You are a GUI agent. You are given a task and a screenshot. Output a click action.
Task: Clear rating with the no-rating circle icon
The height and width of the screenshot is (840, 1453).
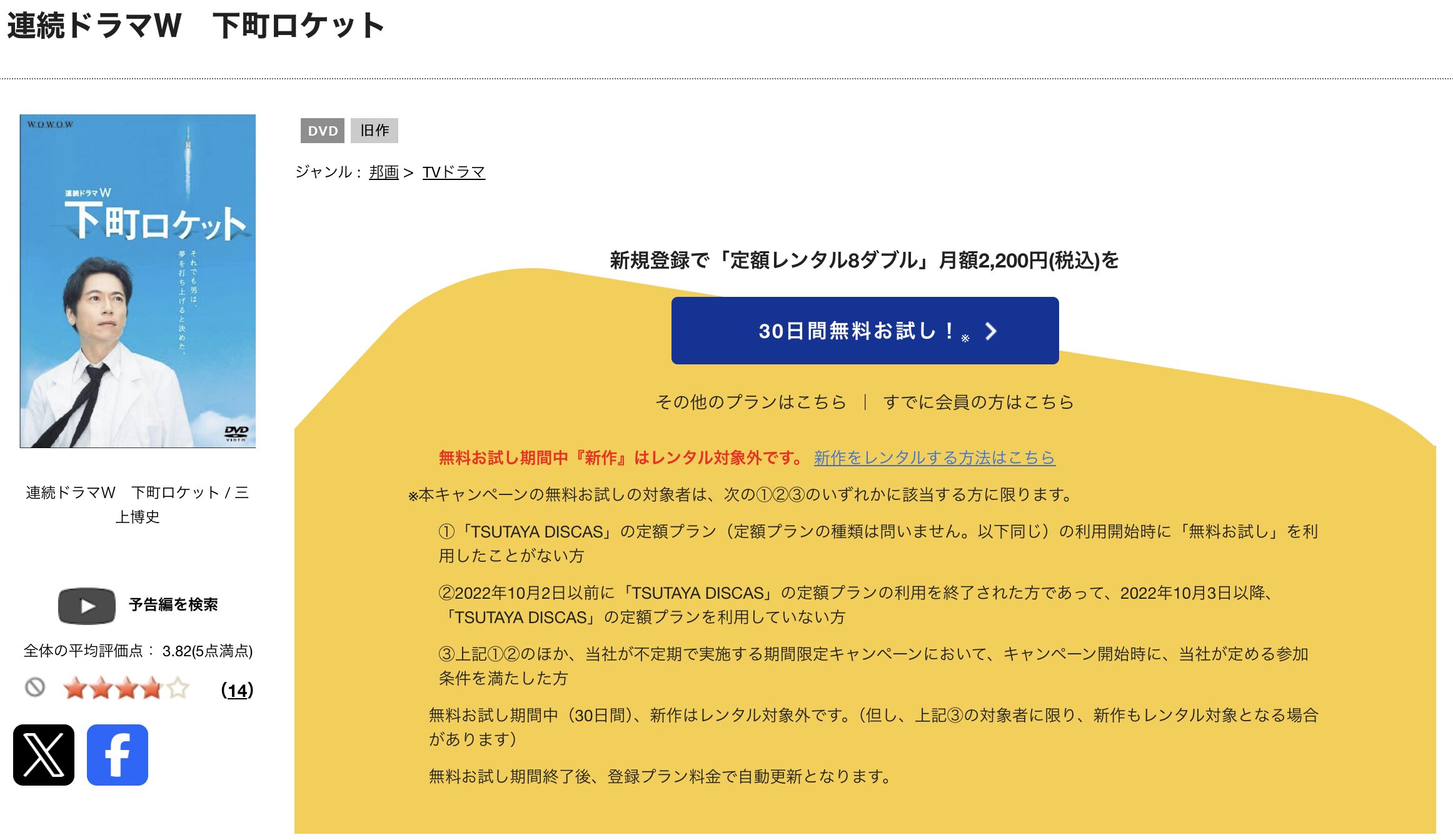click(x=35, y=687)
